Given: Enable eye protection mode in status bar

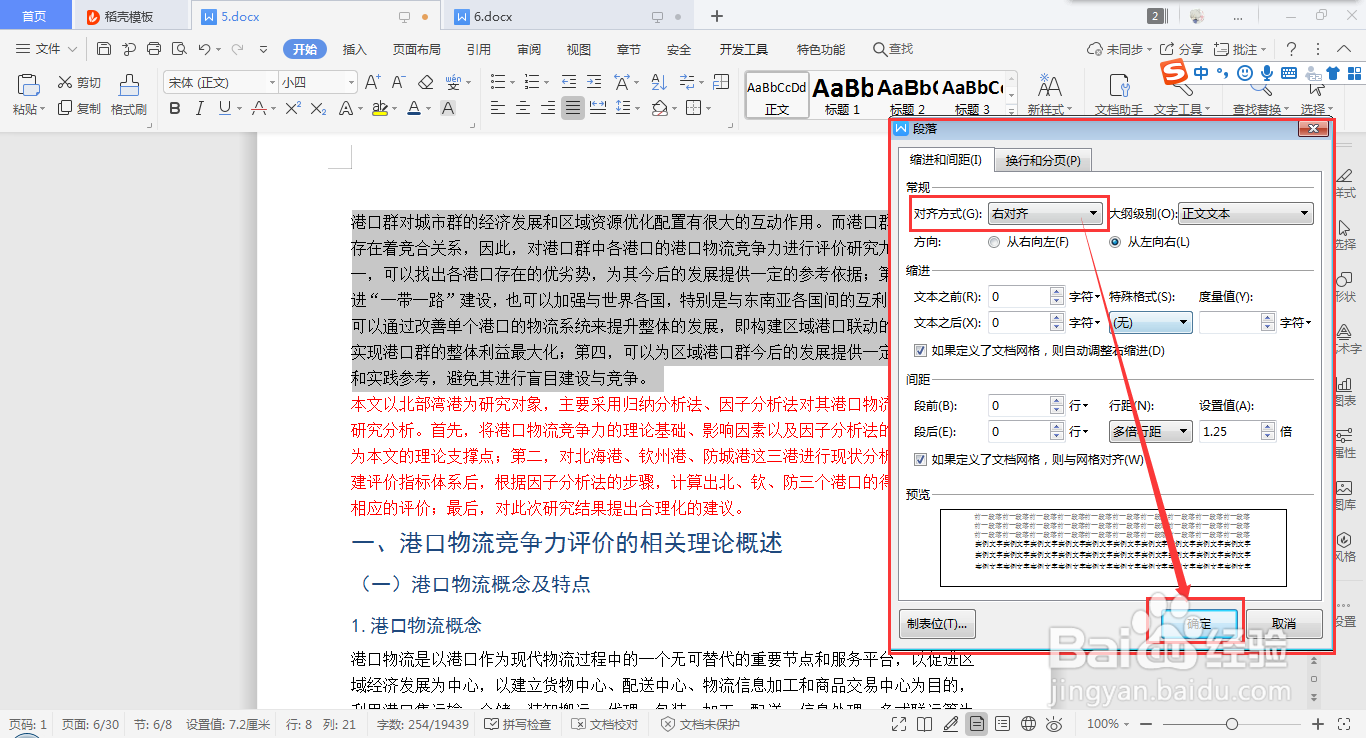Looking at the screenshot, I should [x=1053, y=723].
